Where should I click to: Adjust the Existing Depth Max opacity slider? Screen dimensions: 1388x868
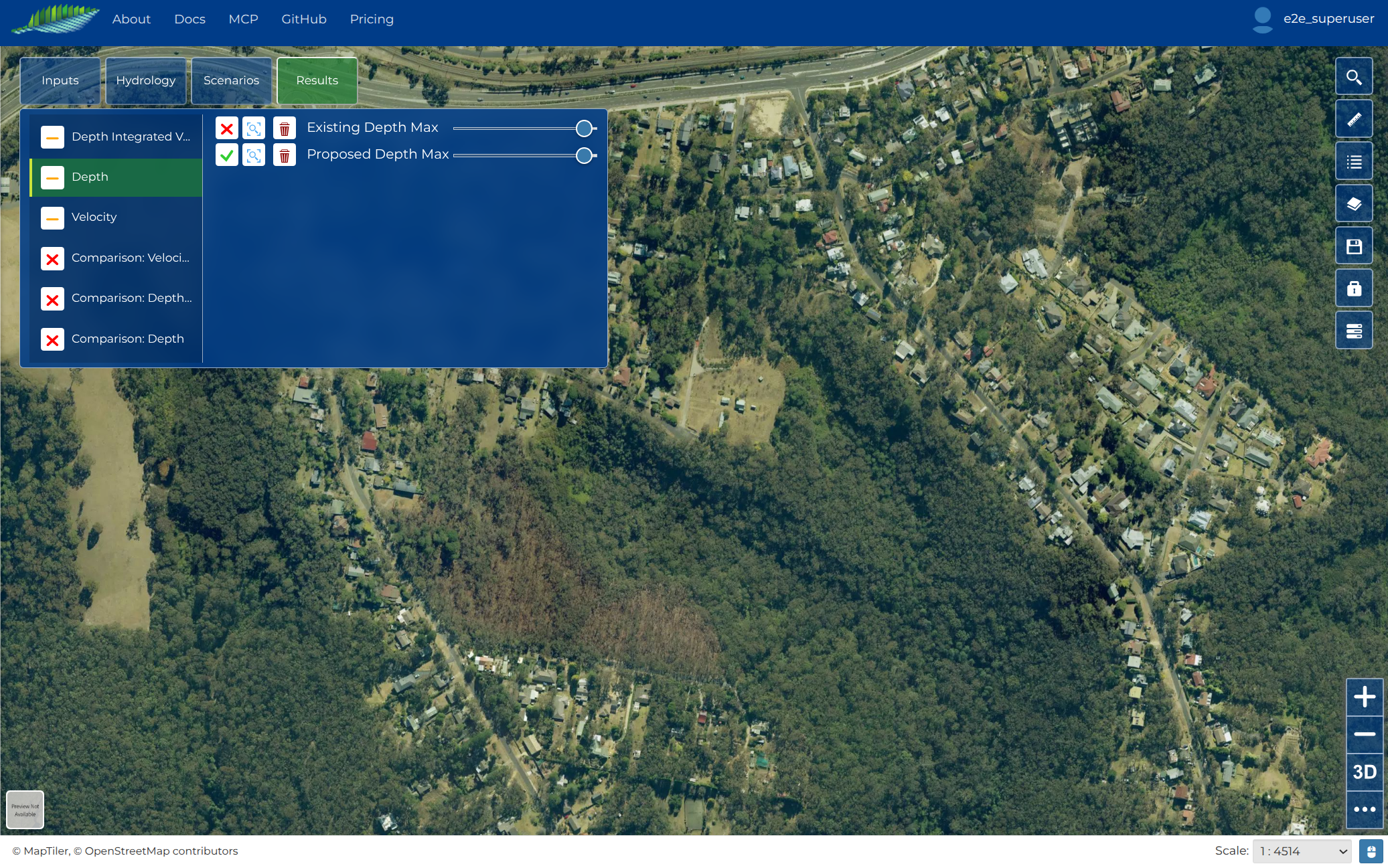525,128
